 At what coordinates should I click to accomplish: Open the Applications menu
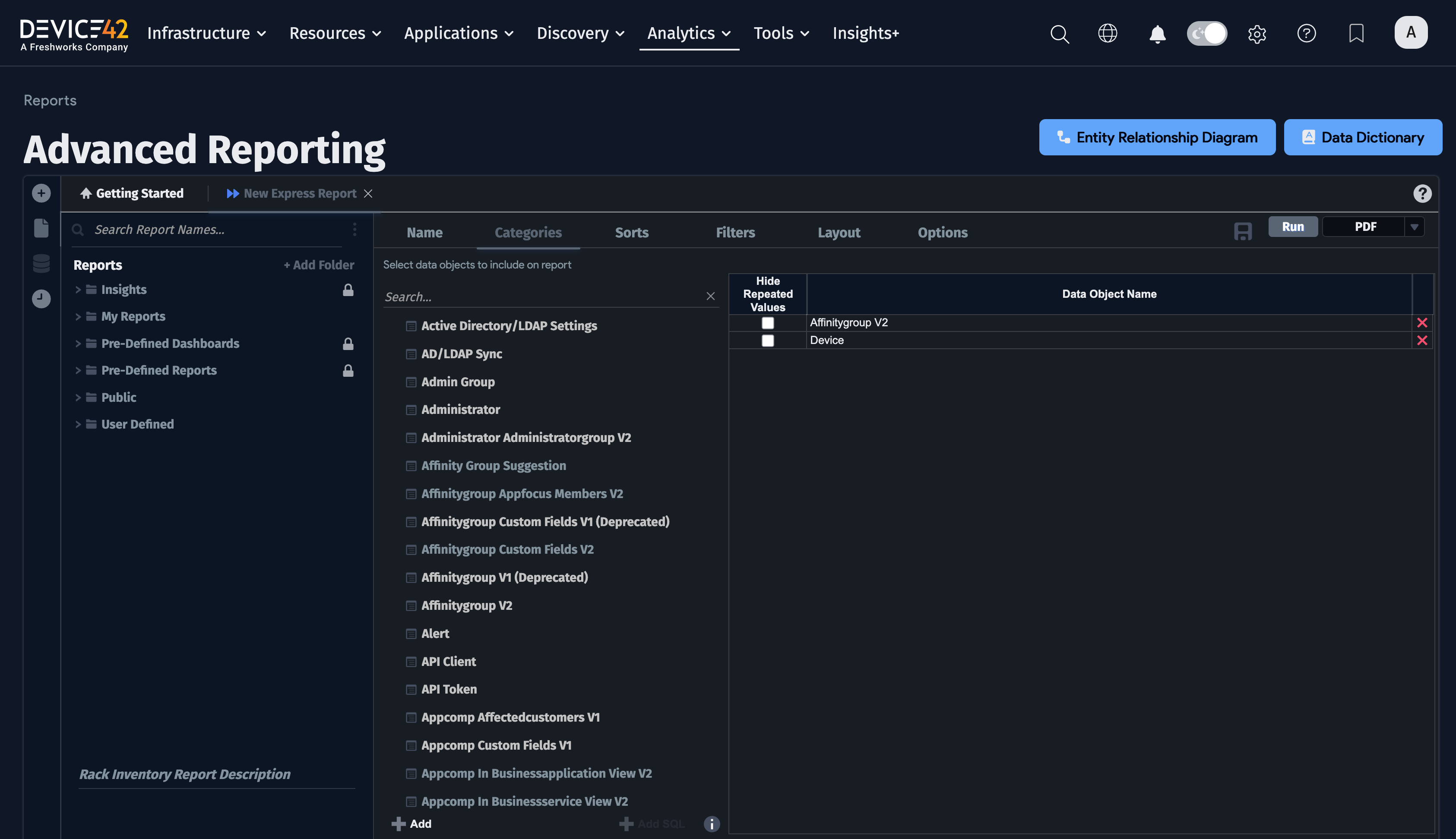(x=459, y=33)
